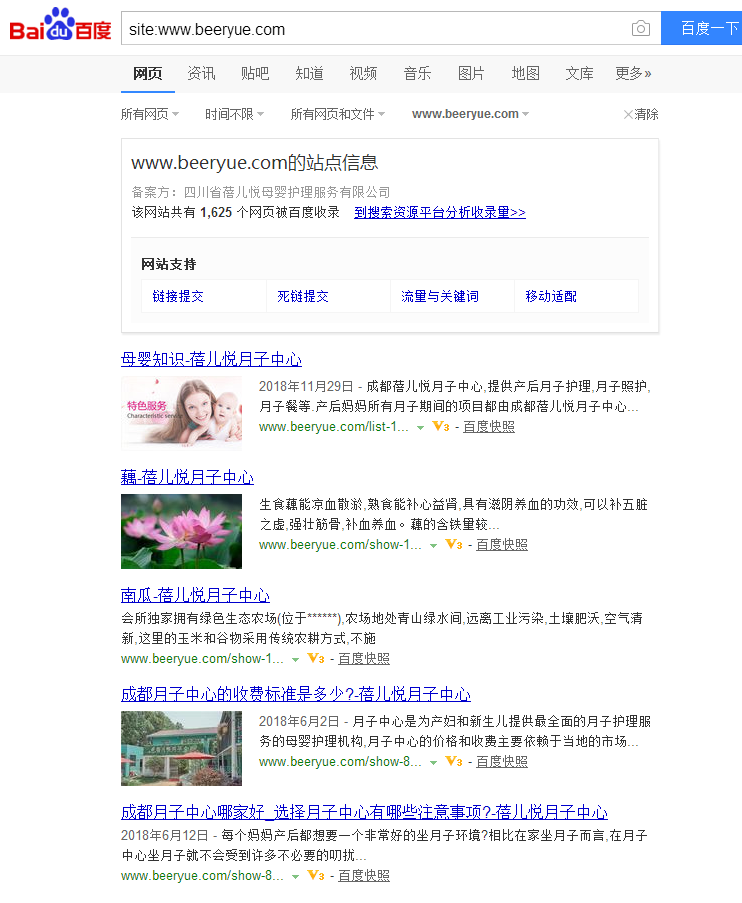Click green show-8 URL under 收费标准 result
This screenshot has height=903, width=742.
point(340,761)
